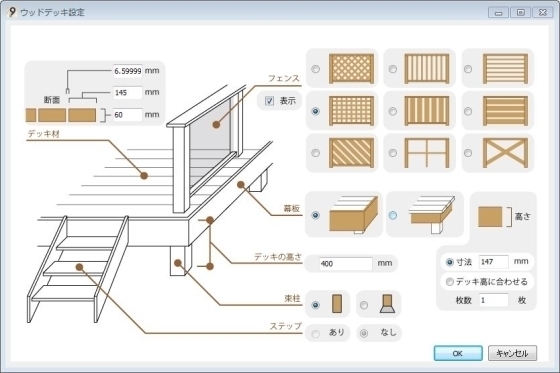Select the full skirt board radio button

(315, 215)
